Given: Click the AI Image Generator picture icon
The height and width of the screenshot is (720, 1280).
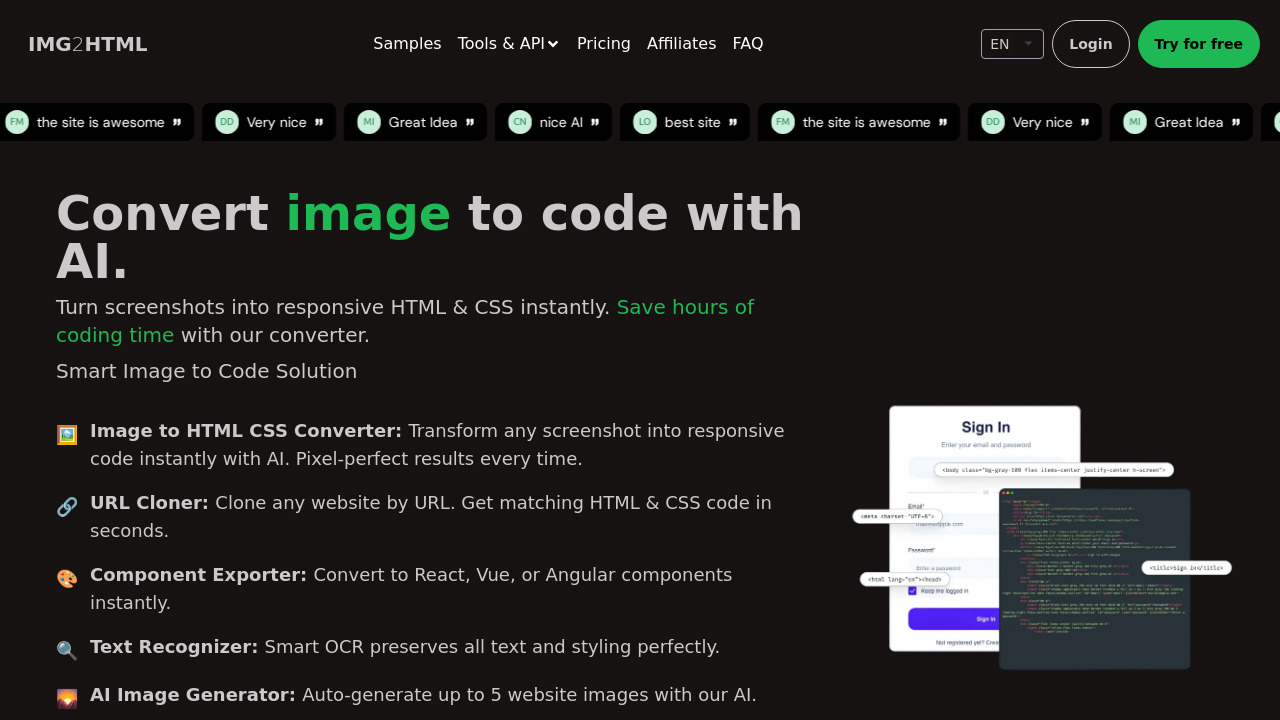Looking at the screenshot, I should (x=66, y=698).
